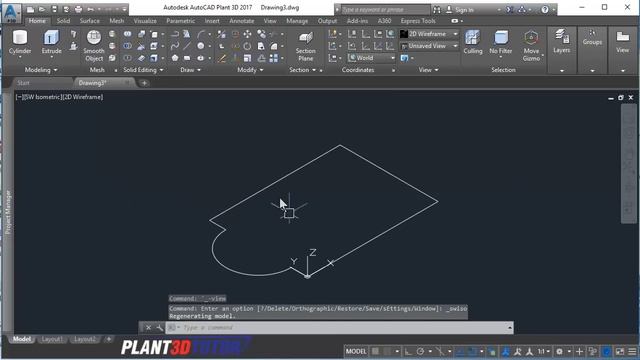The width and height of the screenshot is (640, 360).
Task: Select the Extrude tool
Action: (x=51, y=42)
